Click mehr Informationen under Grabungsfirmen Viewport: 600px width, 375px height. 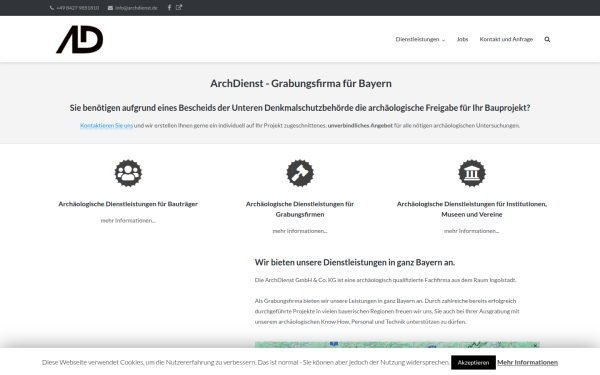point(300,231)
